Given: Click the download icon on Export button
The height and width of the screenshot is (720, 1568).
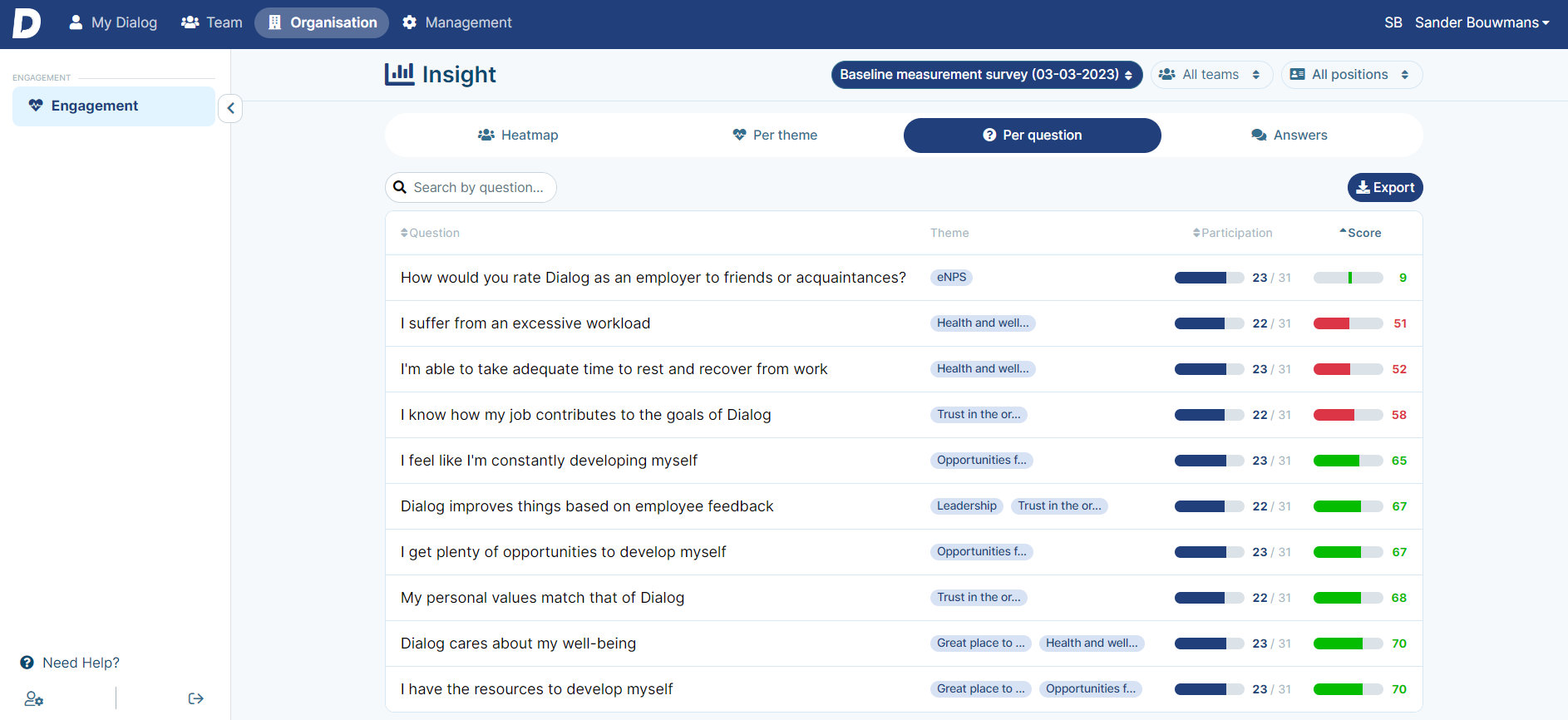Looking at the screenshot, I should [x=1363, y=188].
